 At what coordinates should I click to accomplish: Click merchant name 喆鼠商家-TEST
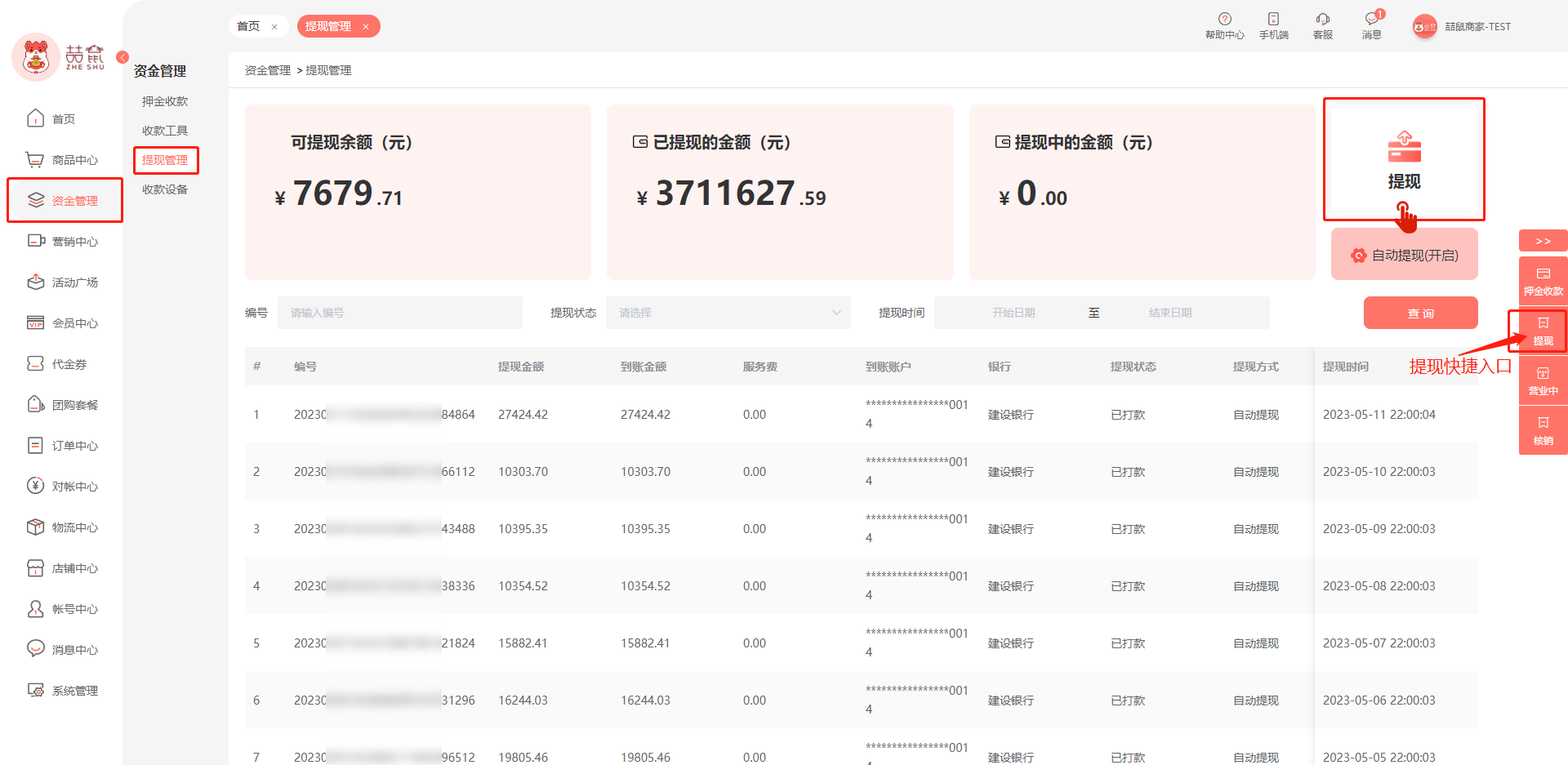[1478, 27]
